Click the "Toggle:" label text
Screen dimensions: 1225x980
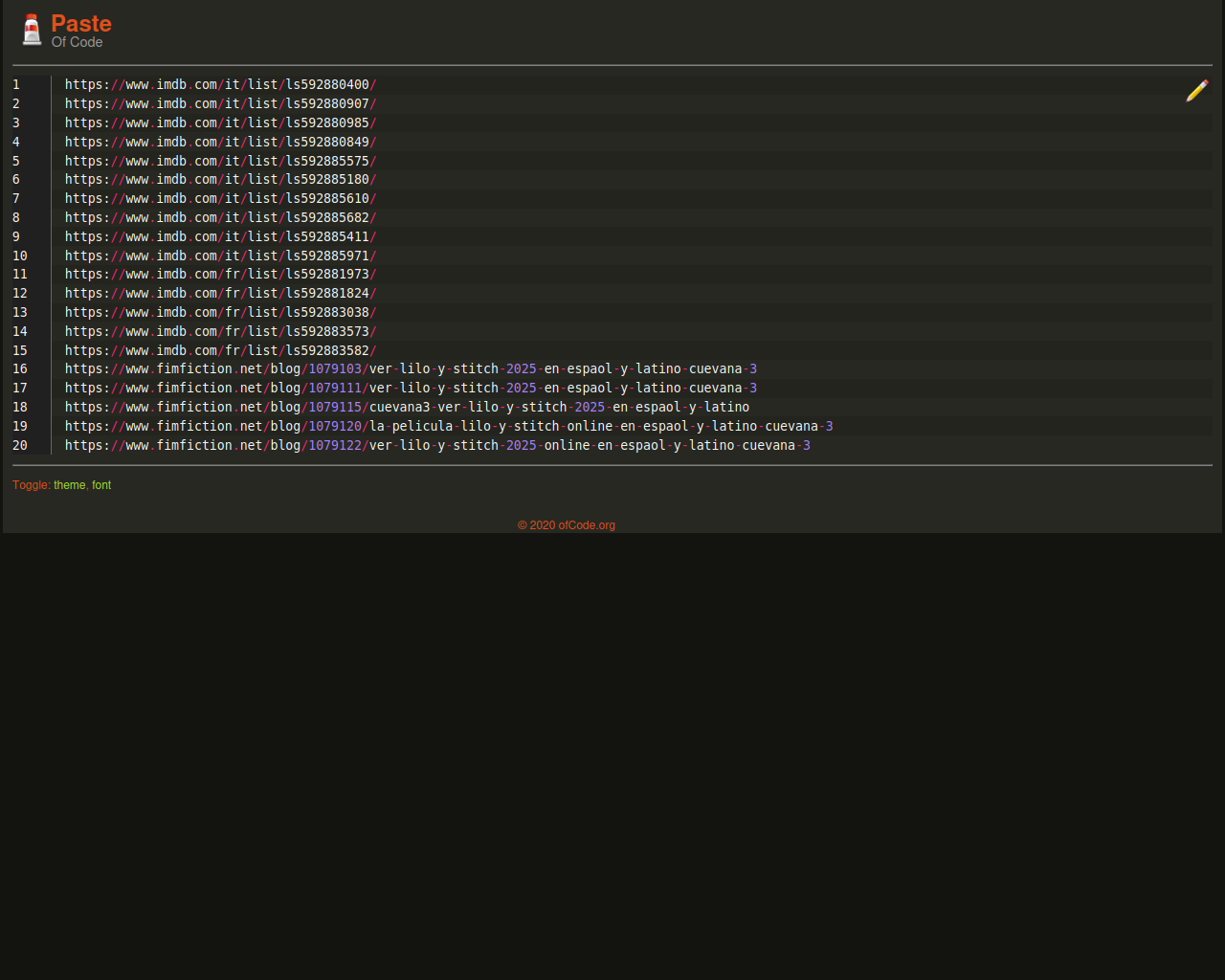(x=32, y=485)
